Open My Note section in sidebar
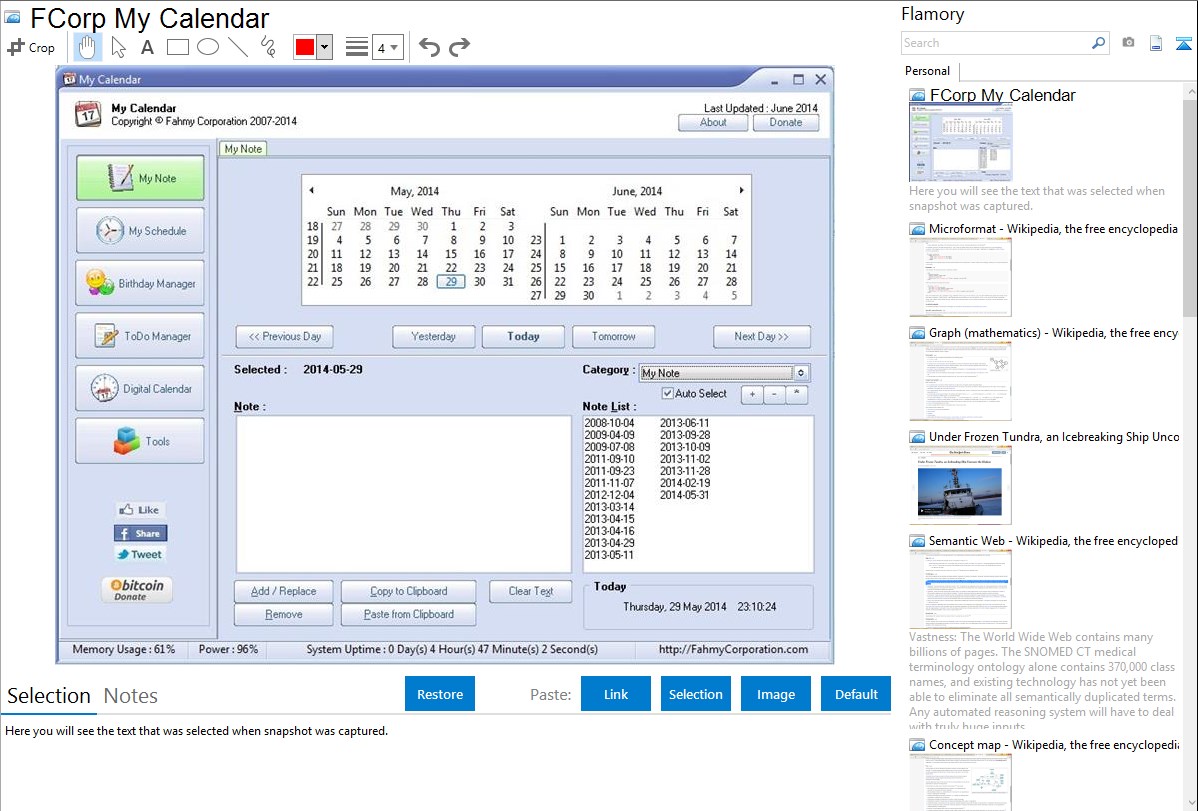 coord(140,178)
